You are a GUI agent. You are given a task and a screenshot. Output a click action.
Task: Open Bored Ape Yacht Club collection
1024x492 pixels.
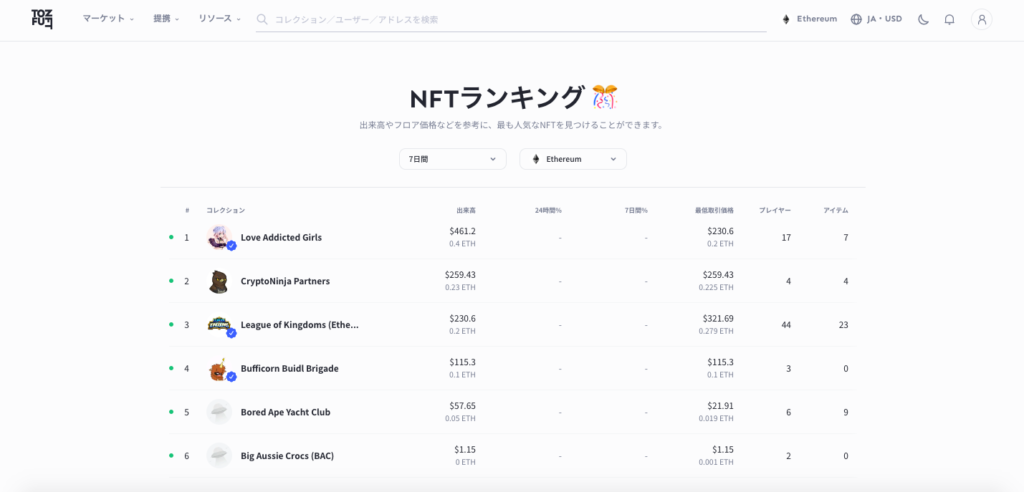click(x=285, y=412)
